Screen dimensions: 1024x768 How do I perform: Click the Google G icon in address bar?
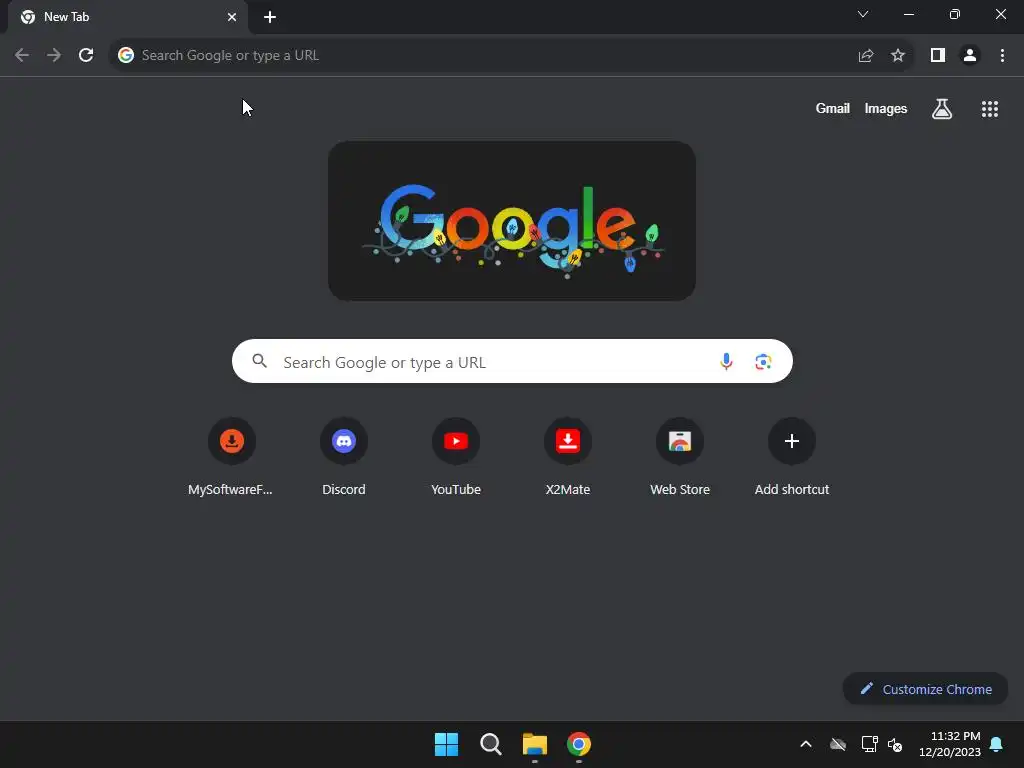pos(126,56)
